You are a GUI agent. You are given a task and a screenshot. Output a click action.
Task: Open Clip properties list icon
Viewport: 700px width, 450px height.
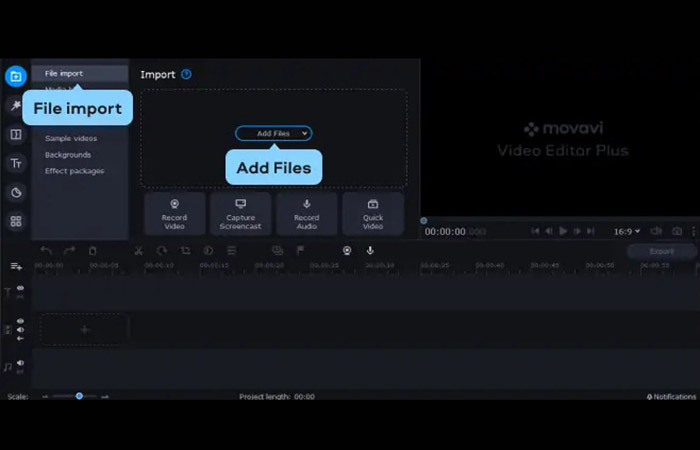pyautogui.click(x=231, y=251)
